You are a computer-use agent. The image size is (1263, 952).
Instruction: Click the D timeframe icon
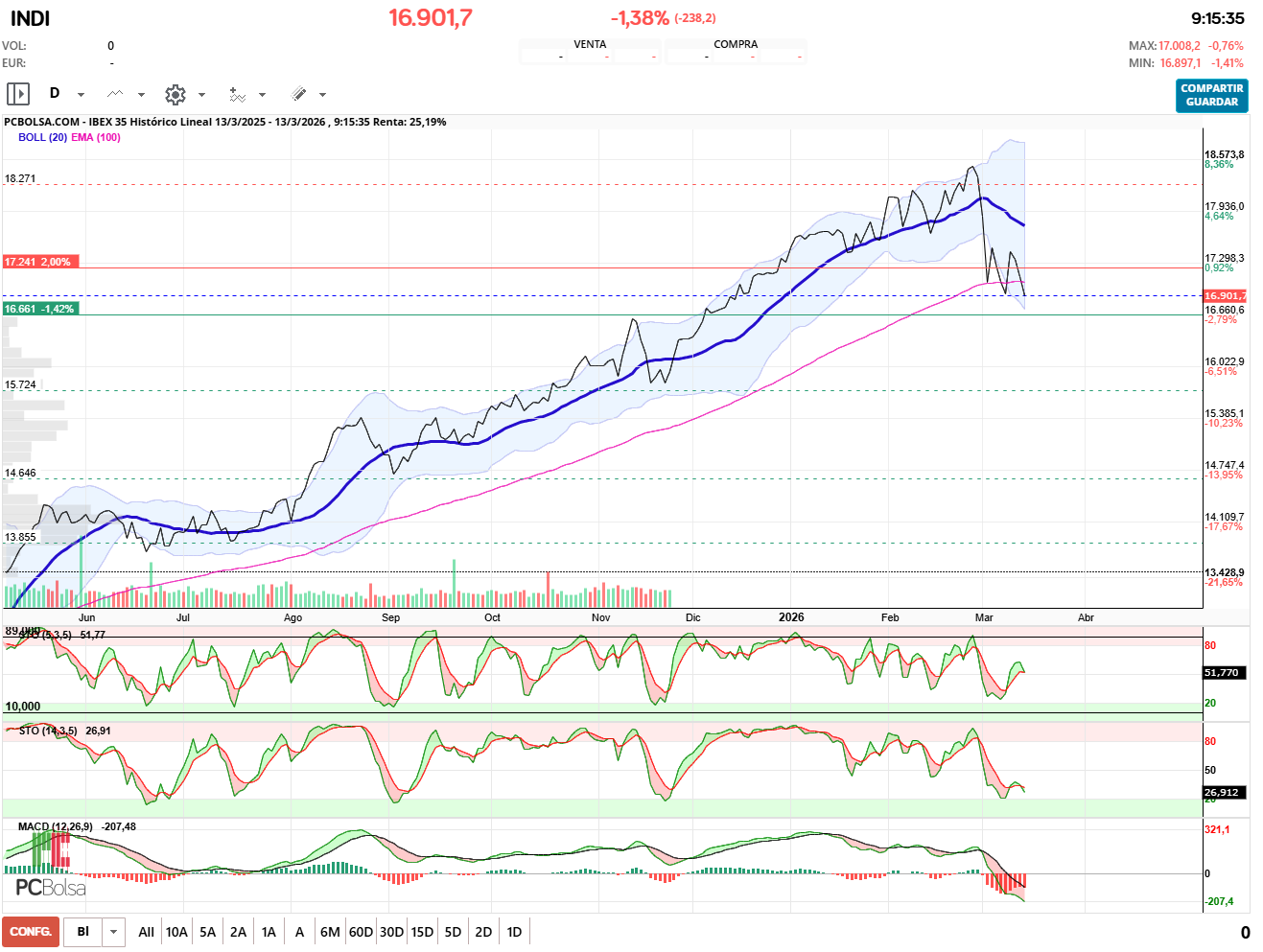[55, 93]
